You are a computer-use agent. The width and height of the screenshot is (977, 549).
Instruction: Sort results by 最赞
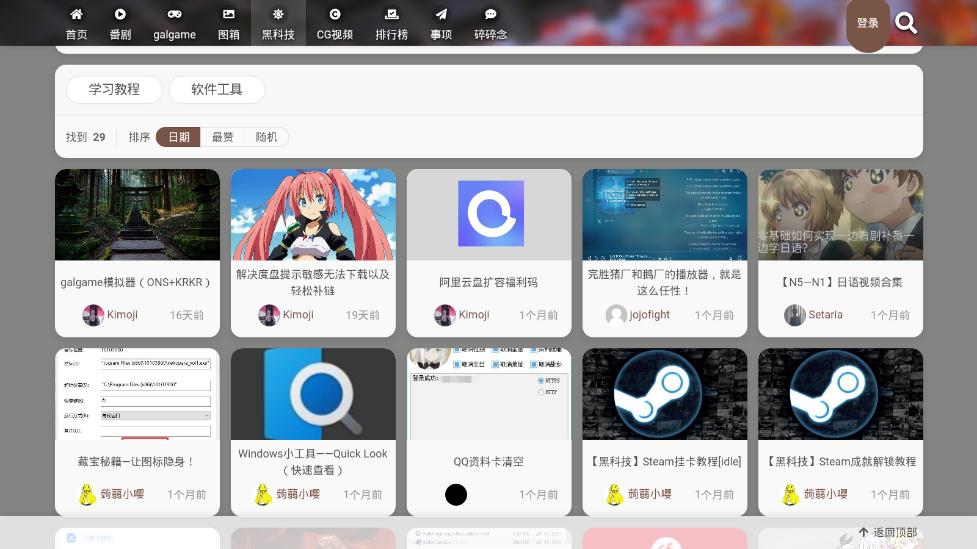[222, 137]
